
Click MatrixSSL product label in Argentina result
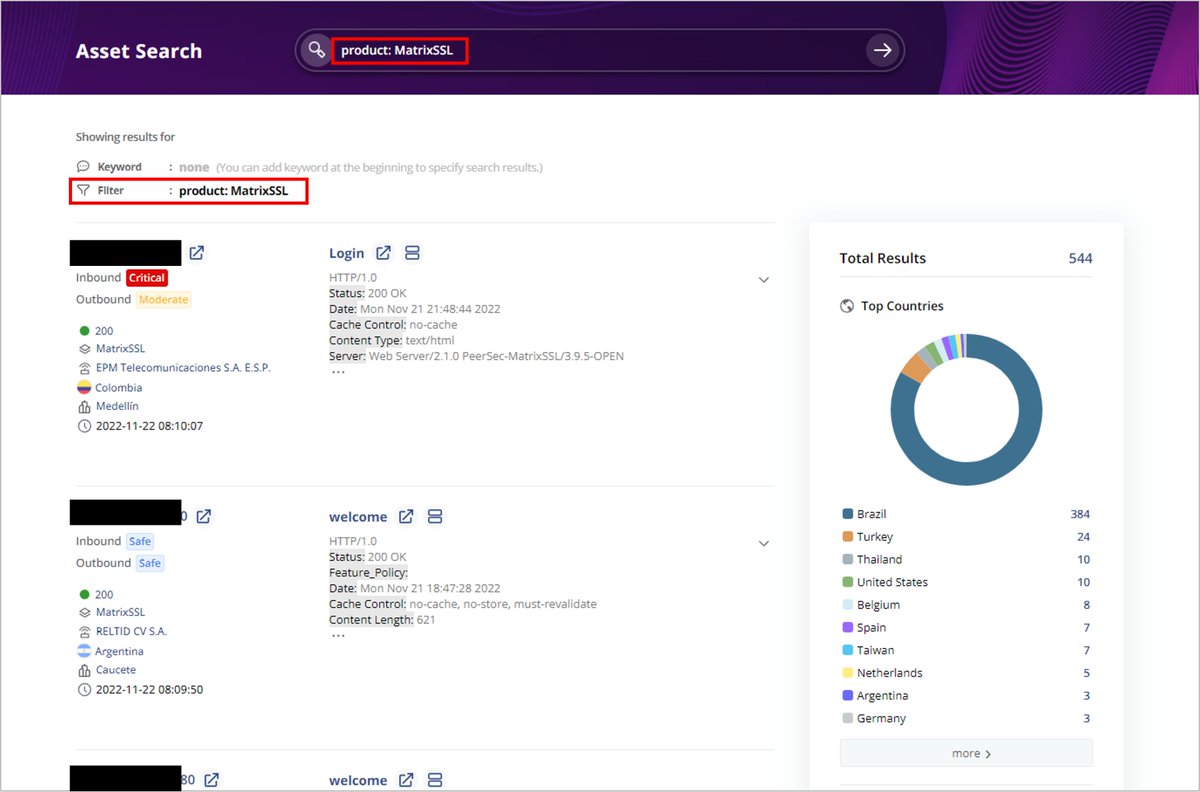[120, 612]
